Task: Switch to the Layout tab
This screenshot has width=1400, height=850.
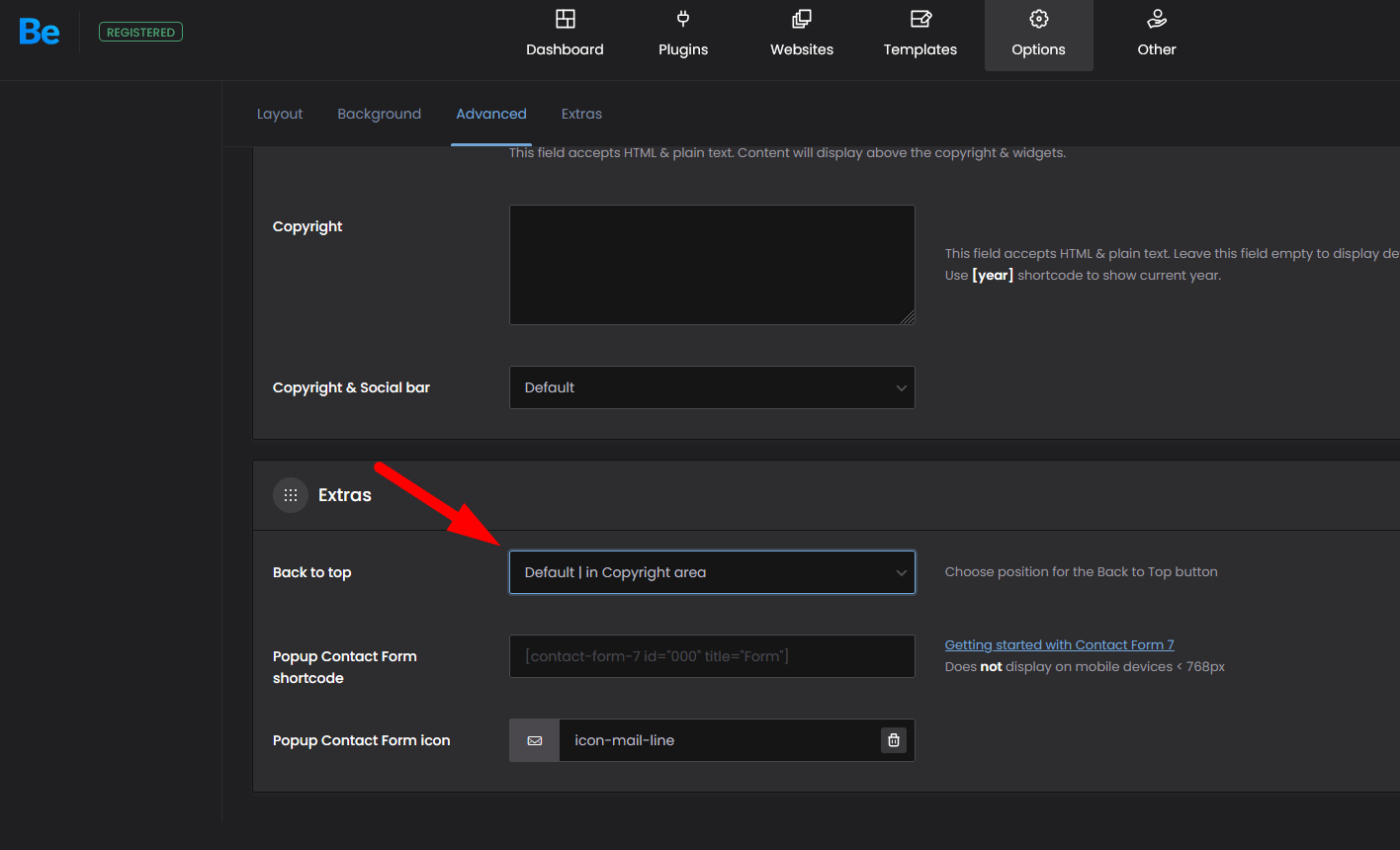Action: click(280, 114)
